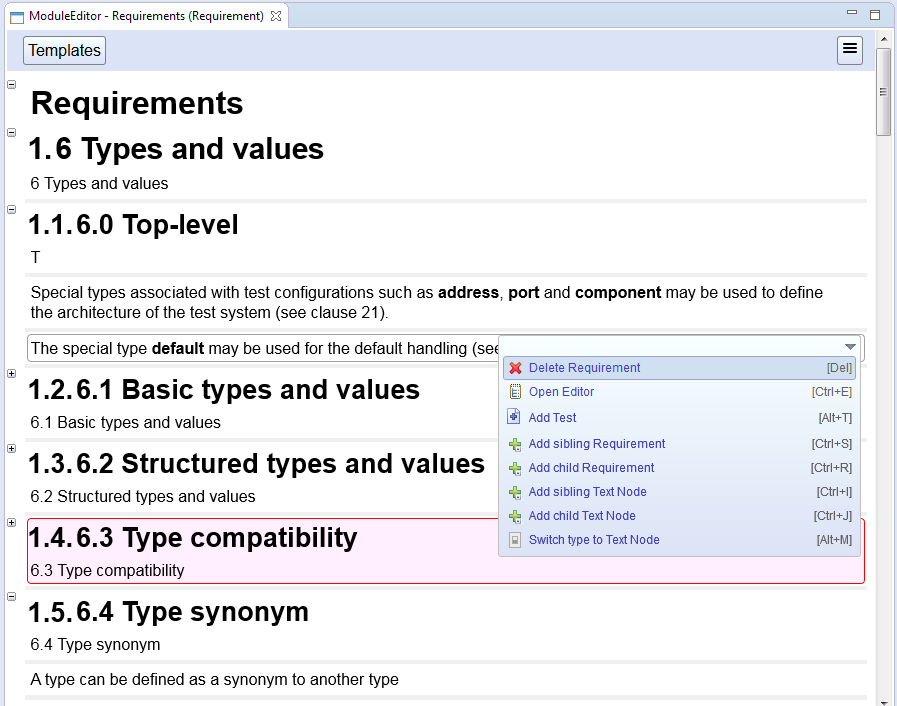
Task: Click the A type can be defined as a synonym text
Action: [215, 680]
